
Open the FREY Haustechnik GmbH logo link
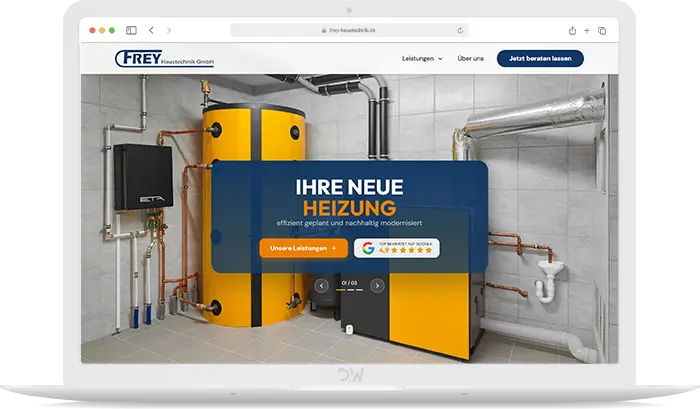164,58
